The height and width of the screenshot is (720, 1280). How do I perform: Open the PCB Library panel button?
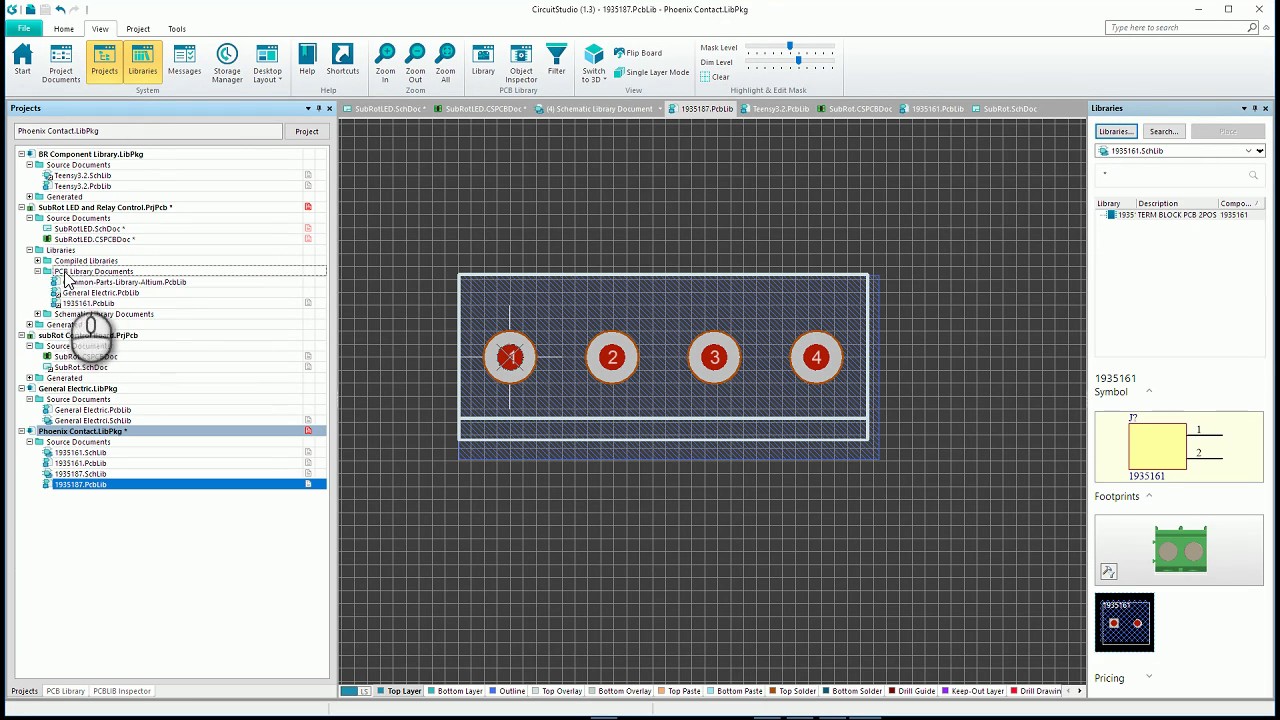pos(483,61)
